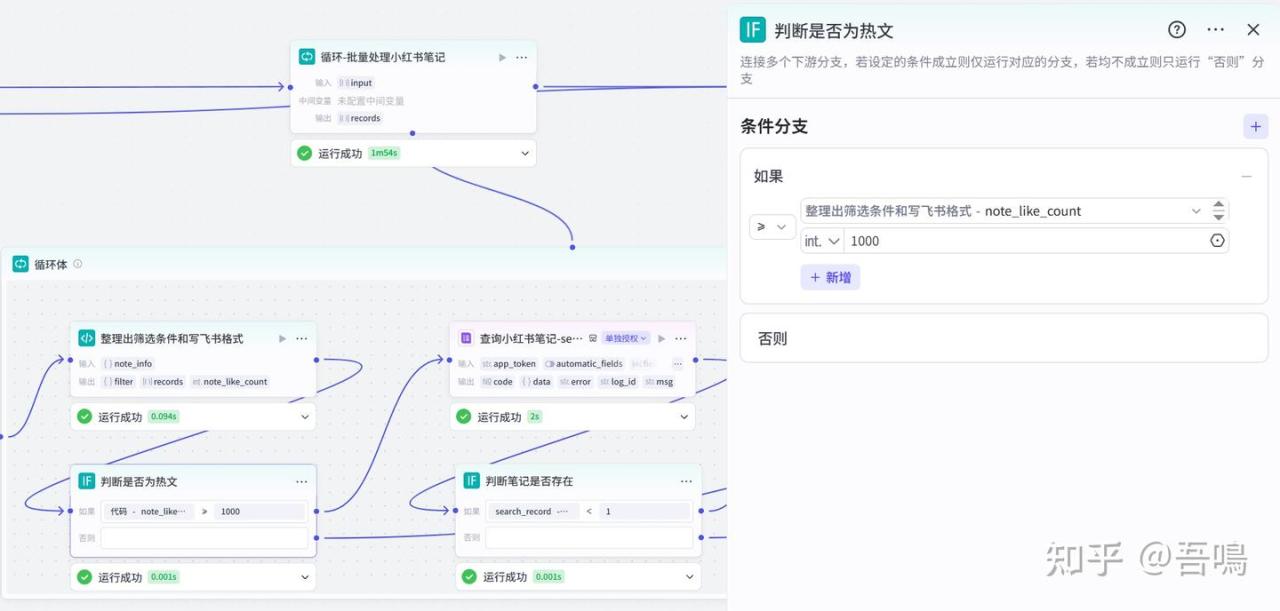Open the int. data type dropdown
The height and width of the screenshot is (611, 1280).
tap(822, 241)
